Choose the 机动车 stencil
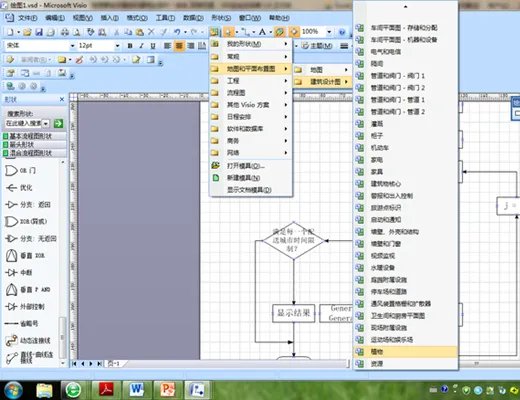520x400 pixels. click(x=405, y=148)
